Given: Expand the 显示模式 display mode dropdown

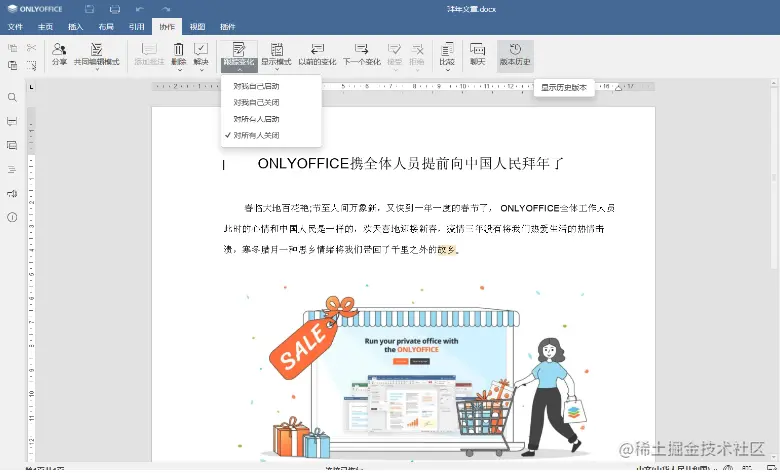Looking at the screenshot, I should click(x=276, y=70).
